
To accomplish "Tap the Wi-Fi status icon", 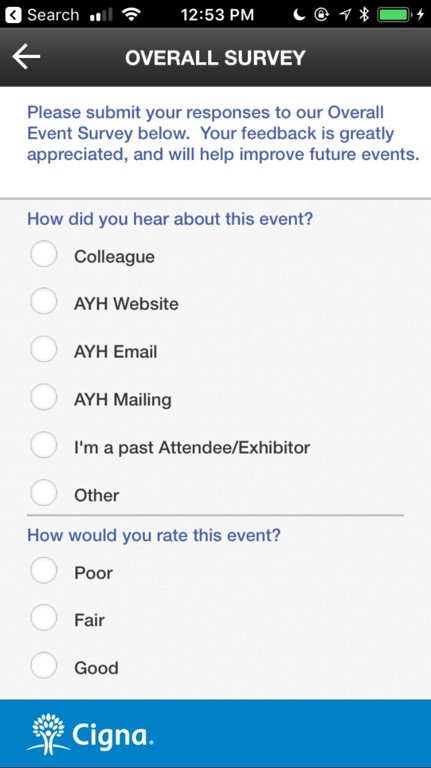I will [x=131, y=15].
